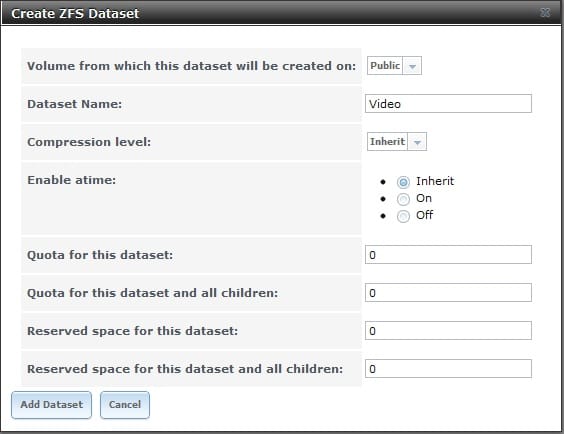The image size is (564, 434).
Task: Click the Create ZFS Dataset title bar
Action: click(281, 13)
